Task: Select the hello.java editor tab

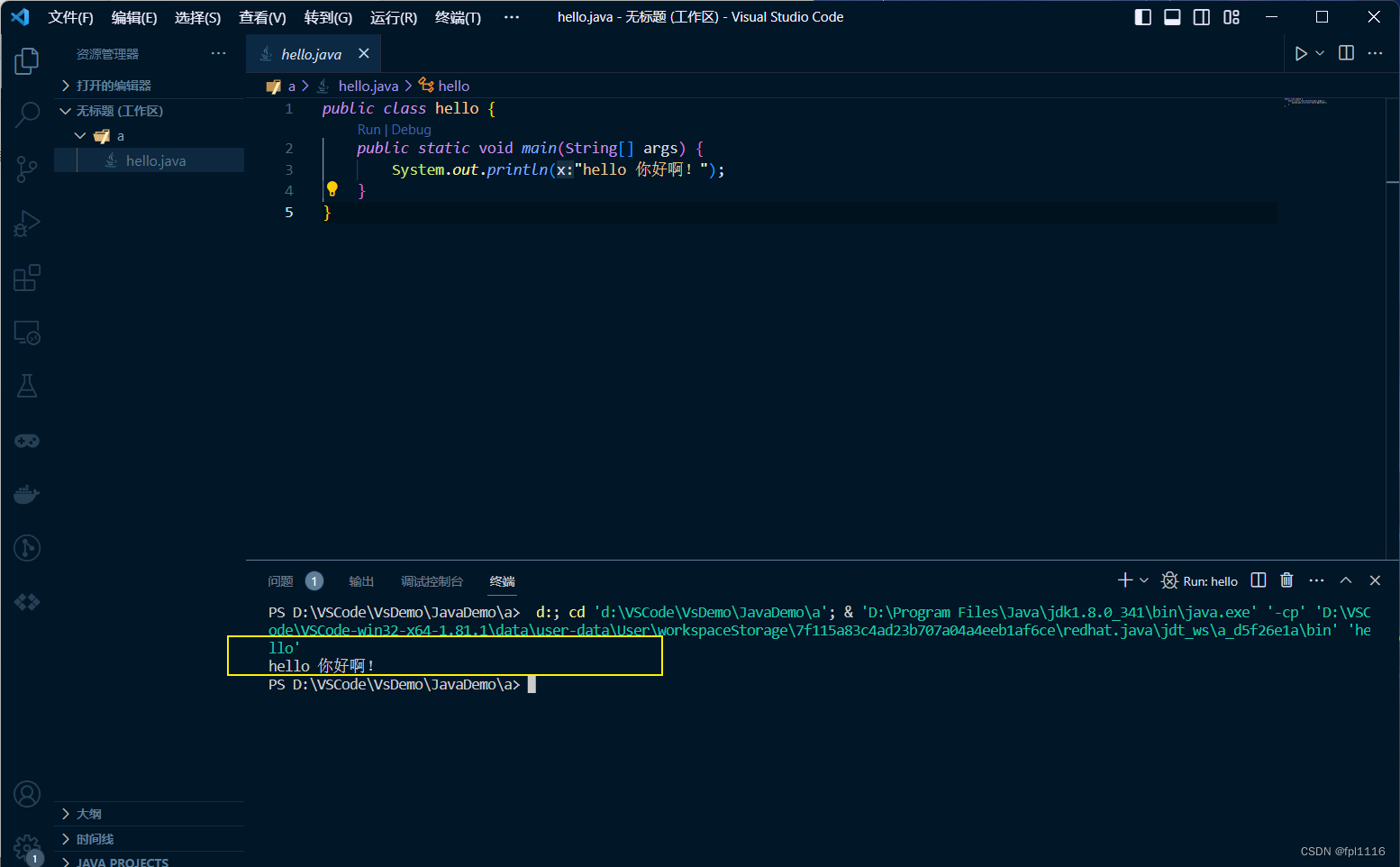Action: coord(312,54)
